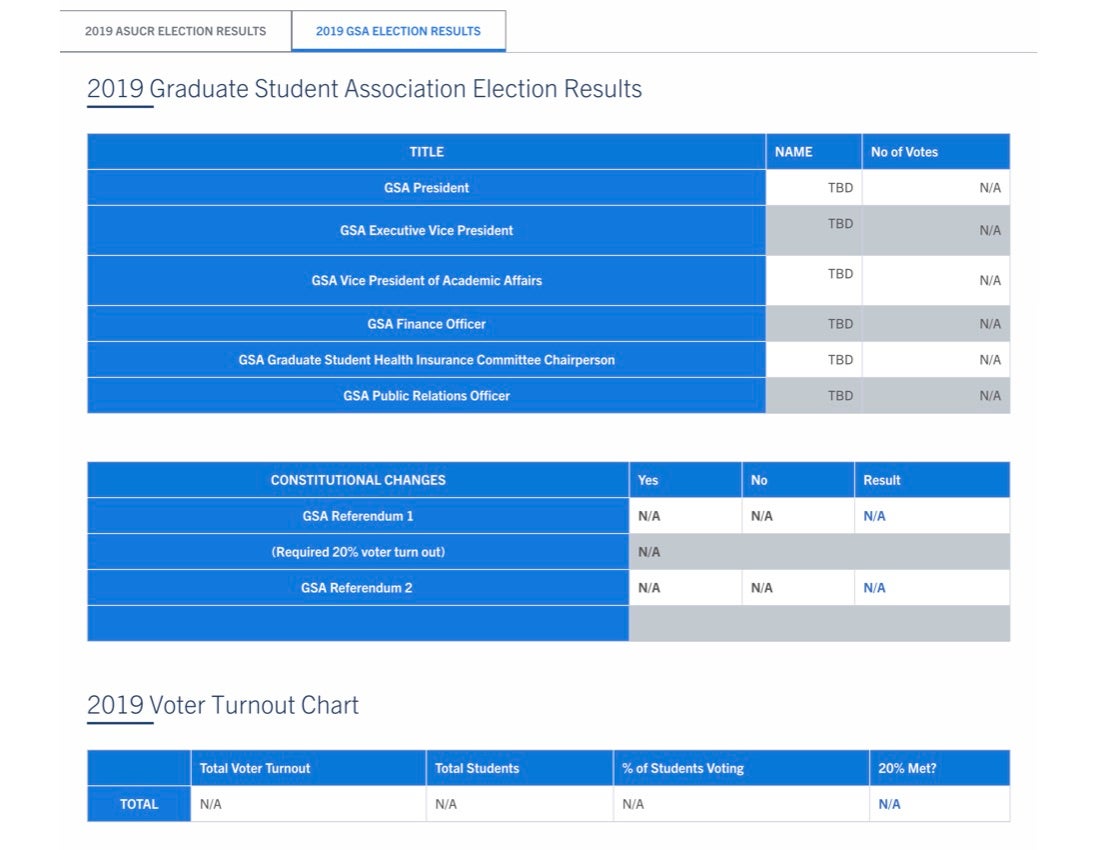Switch to the 2019 ASUCR Election Results tab
The image size is (1100, 850).
[175, 31]
